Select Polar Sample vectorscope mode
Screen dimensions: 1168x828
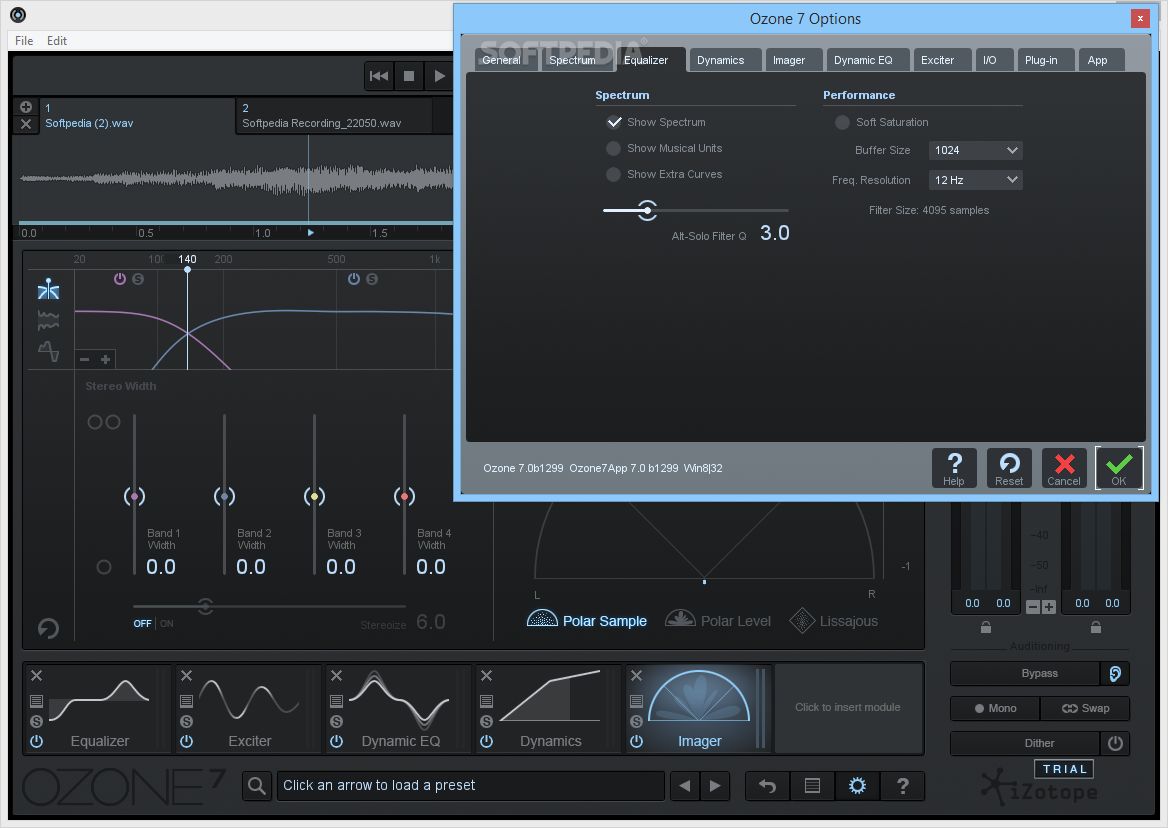[x=586, y=620]
